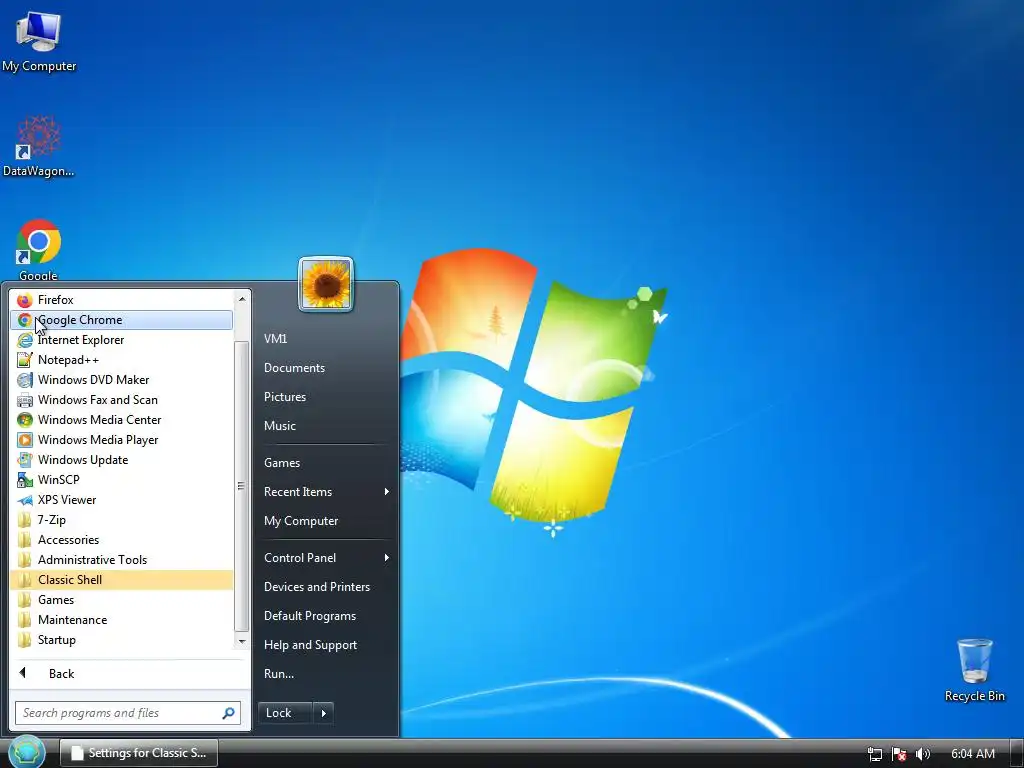Select the DataWagon desktop shortcut
The image size is (1024, 768).
(39, 146)
